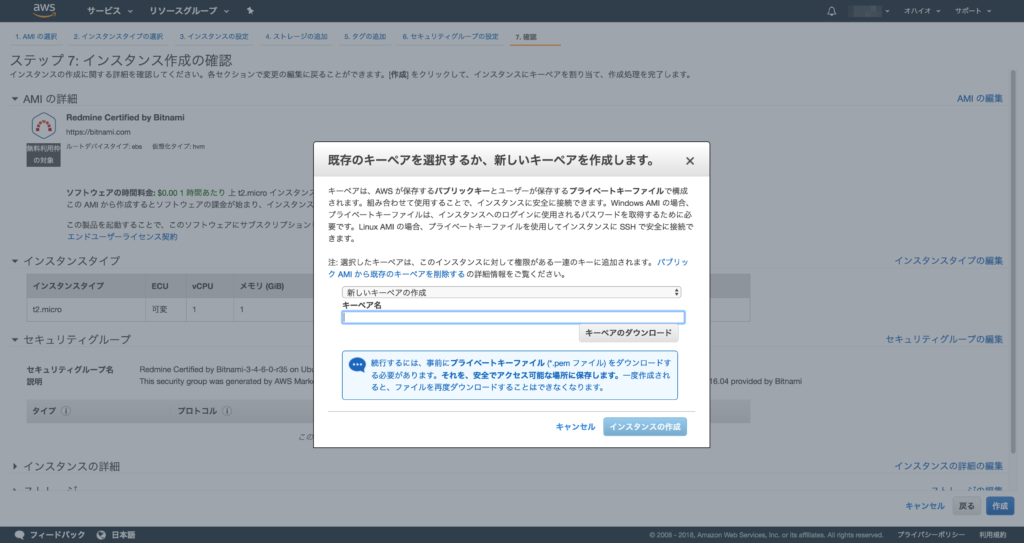The height and width of the screenshot is (543, 1024).
Task: Switch to 6. セキュリティグループの設定 tab
Action: coord(450,37)
